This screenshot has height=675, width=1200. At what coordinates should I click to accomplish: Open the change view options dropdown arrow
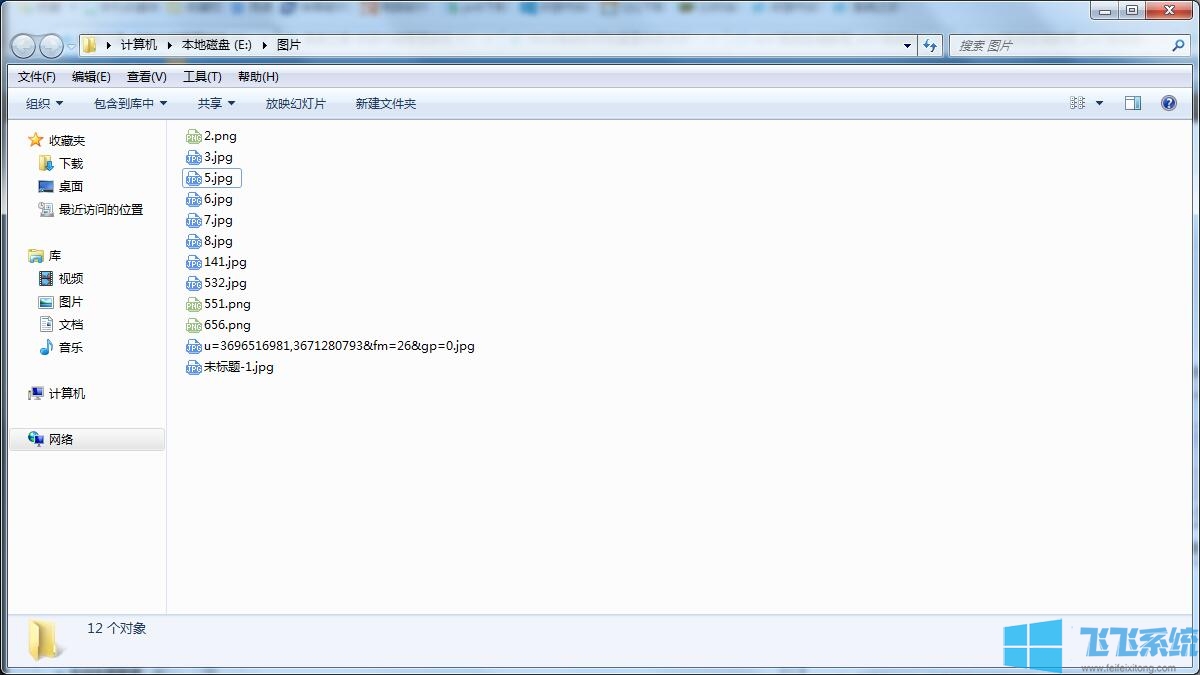tap(1100, 103)
